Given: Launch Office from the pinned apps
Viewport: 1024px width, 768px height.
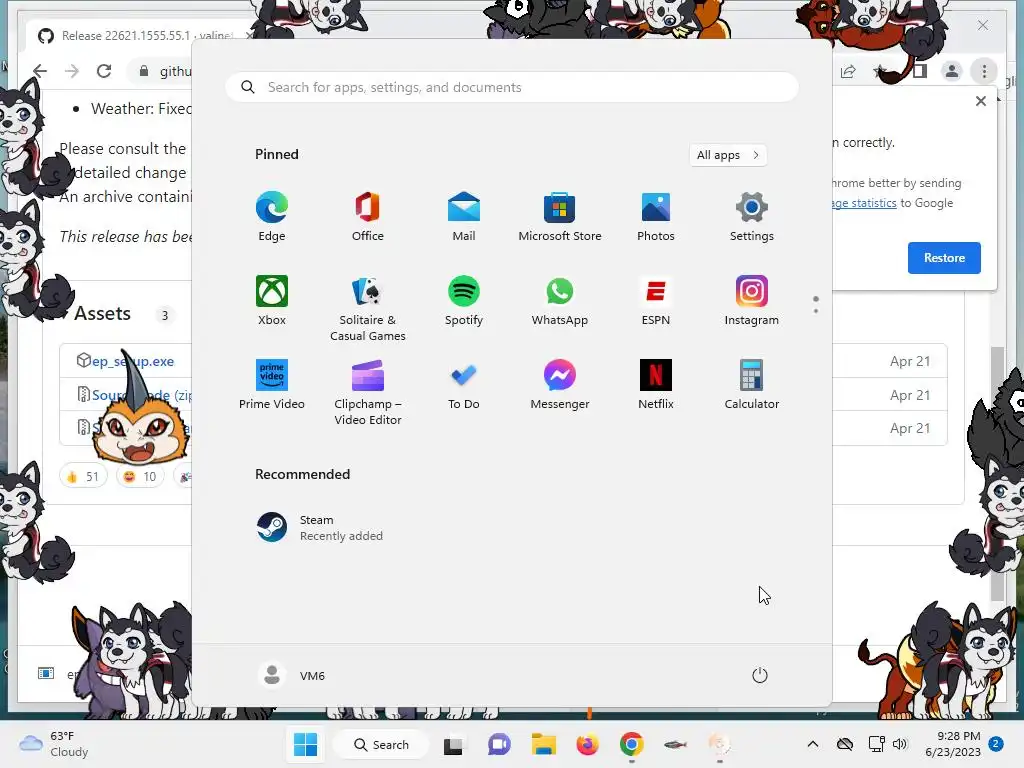Looking at the screenshot, I should click(x=368, y=217).
